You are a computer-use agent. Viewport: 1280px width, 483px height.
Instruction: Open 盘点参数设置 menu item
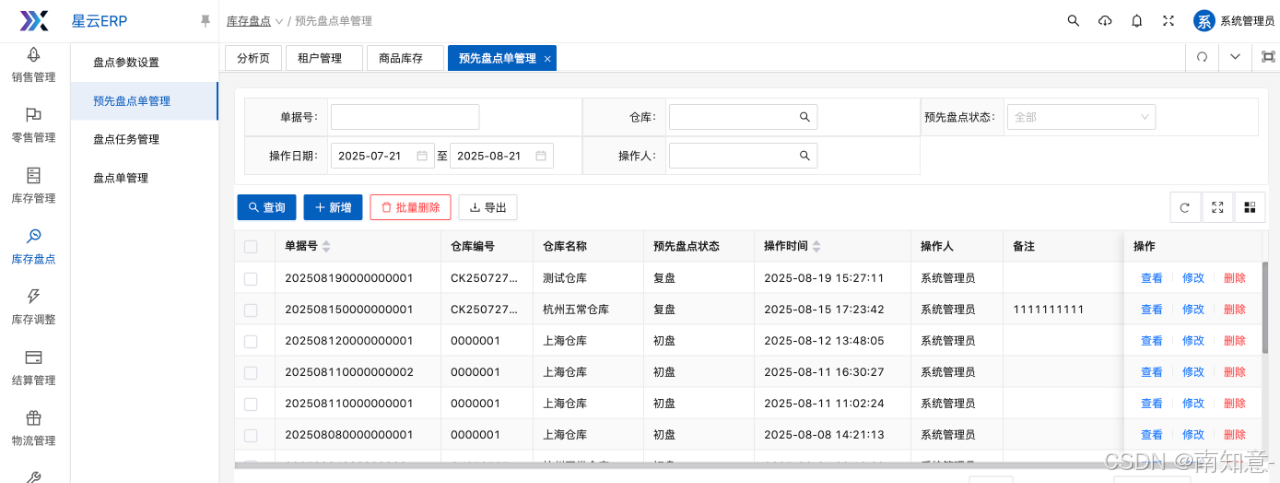pyautogui.click(x=145, y=62)
